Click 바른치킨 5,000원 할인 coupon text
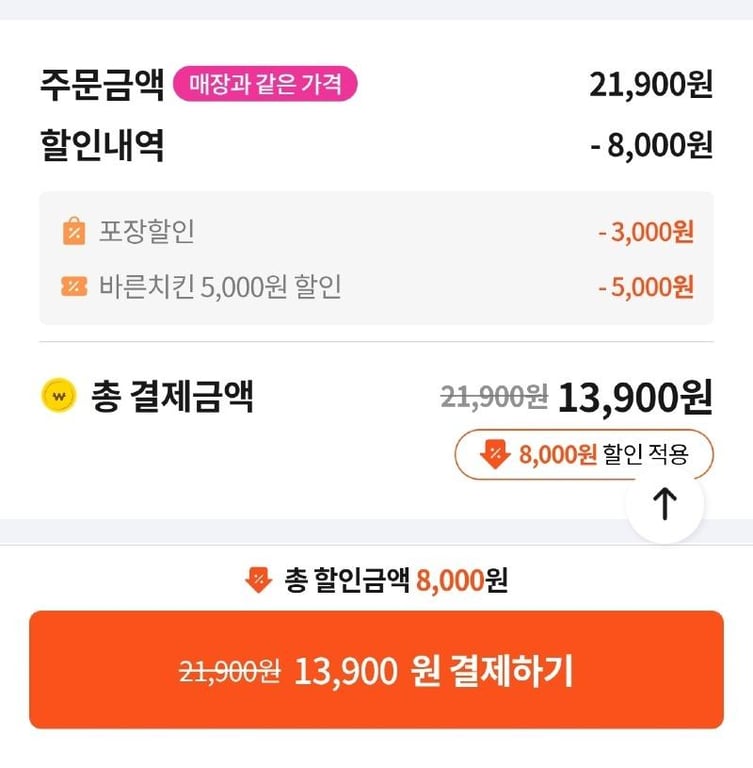753x768 pixels. pyautogui.click(x=220, y=287)
